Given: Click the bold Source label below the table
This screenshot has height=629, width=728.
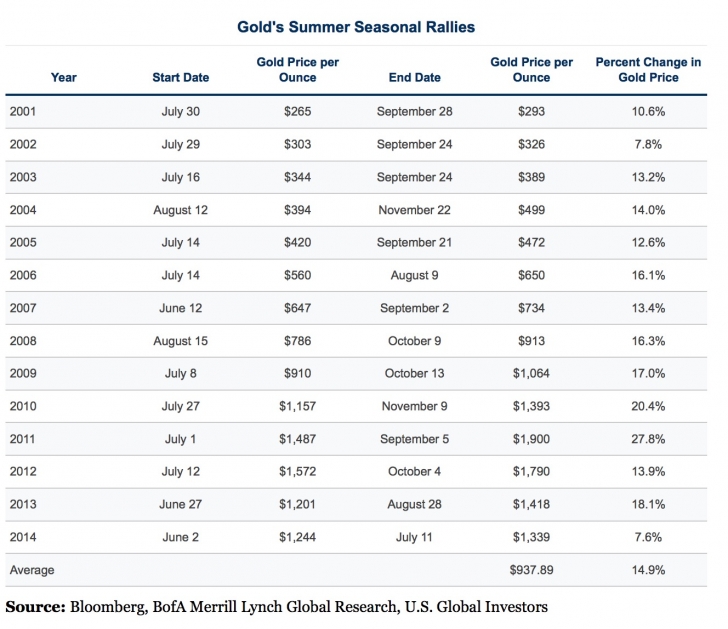Looking at the screenshot, I should click(x=34, y=606).
